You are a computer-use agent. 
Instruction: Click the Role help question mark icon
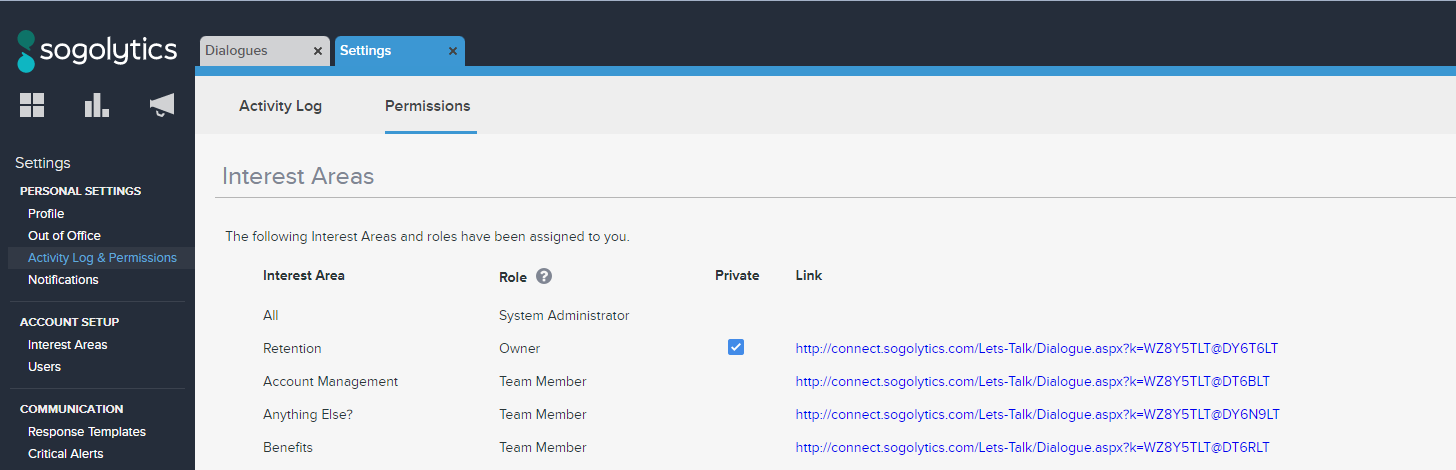544,277
